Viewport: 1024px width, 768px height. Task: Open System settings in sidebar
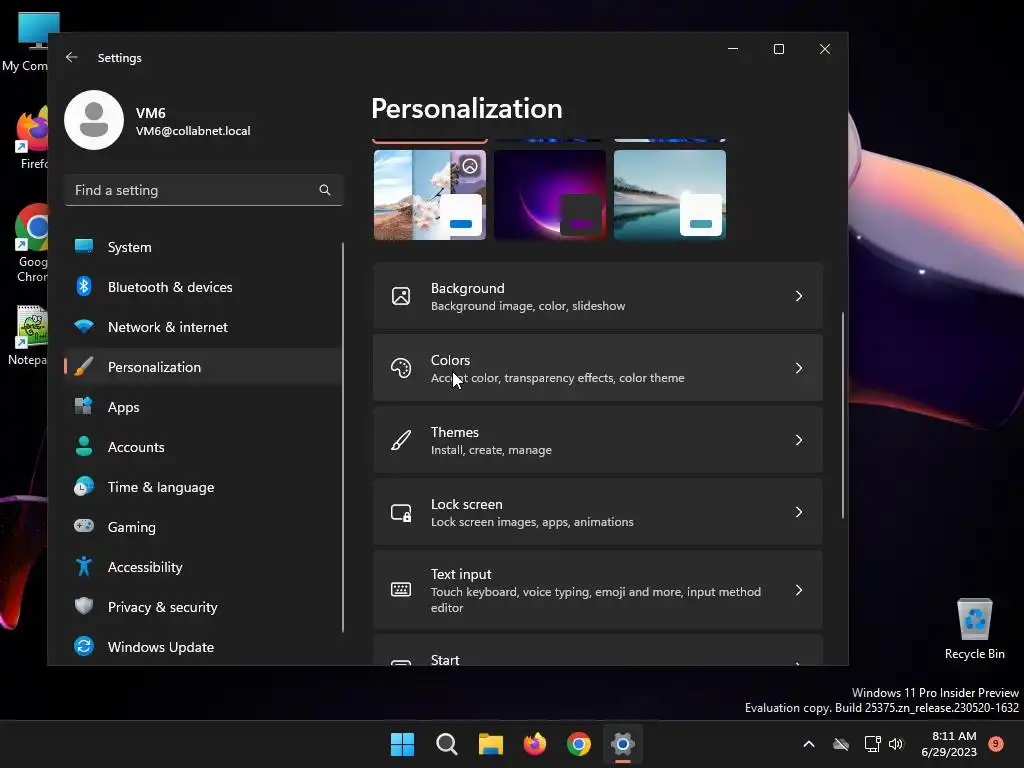coord(203,247)
